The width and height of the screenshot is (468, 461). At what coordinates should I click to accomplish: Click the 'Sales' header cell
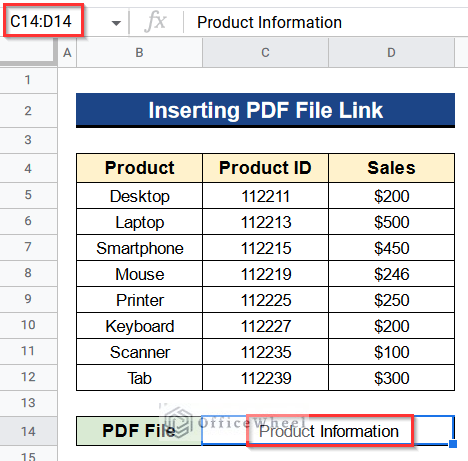(391, 168)
